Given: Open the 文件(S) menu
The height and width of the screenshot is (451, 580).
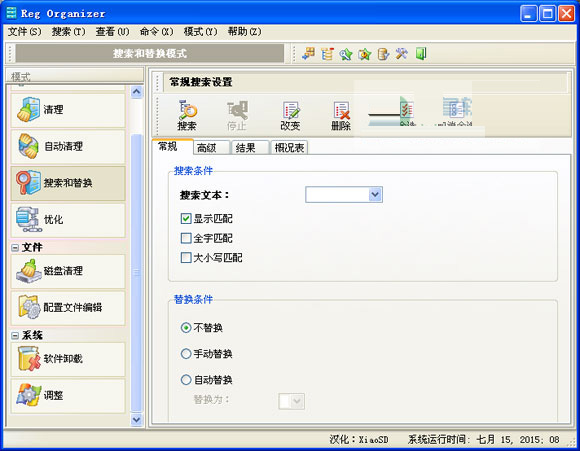Looking at the screenshot, I should pyautogui.click(x=24, y=32).
